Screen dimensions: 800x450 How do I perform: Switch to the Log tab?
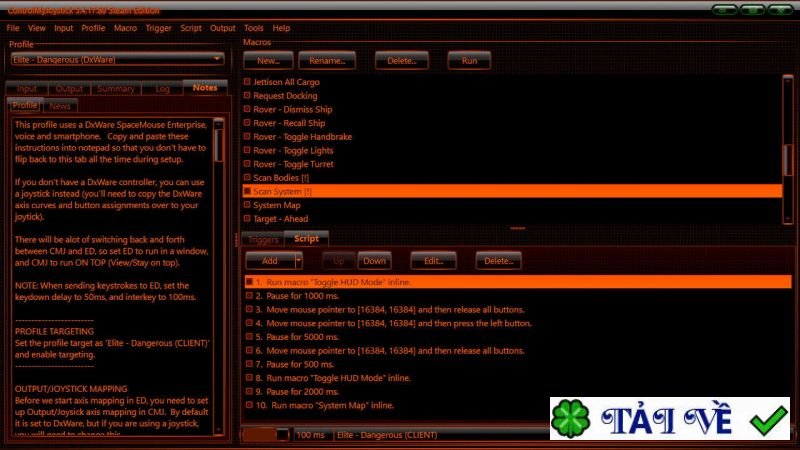tap(162, 89)
